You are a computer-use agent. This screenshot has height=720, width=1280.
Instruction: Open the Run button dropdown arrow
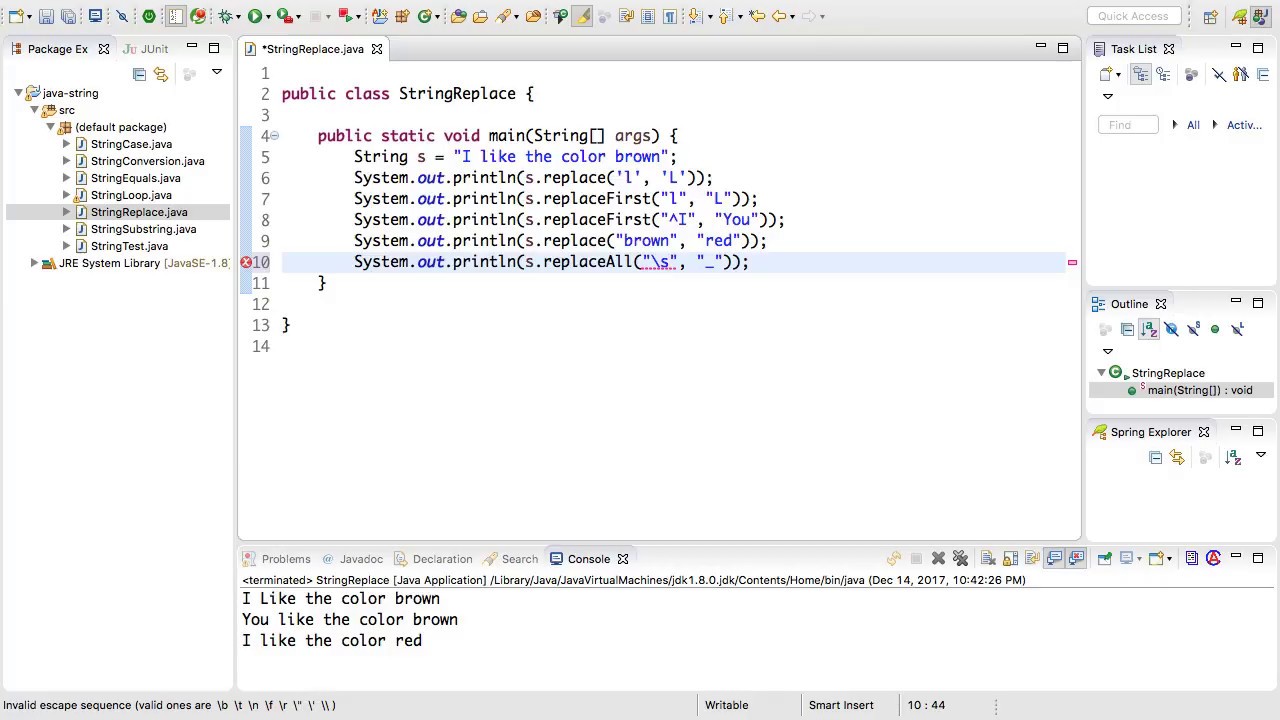coord(269,17)
